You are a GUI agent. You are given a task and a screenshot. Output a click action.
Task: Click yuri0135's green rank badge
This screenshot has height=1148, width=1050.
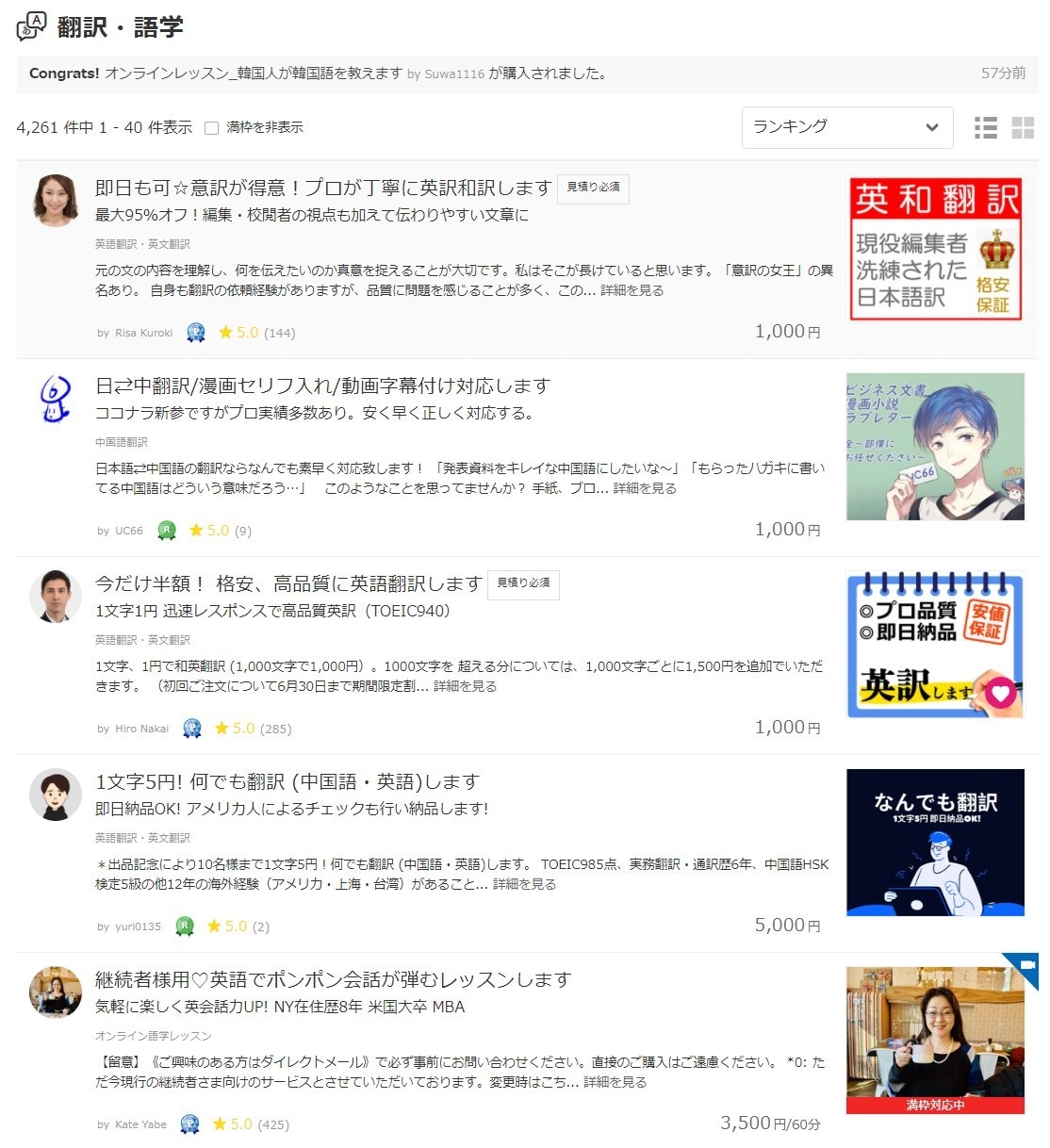[x=185, y=926]
